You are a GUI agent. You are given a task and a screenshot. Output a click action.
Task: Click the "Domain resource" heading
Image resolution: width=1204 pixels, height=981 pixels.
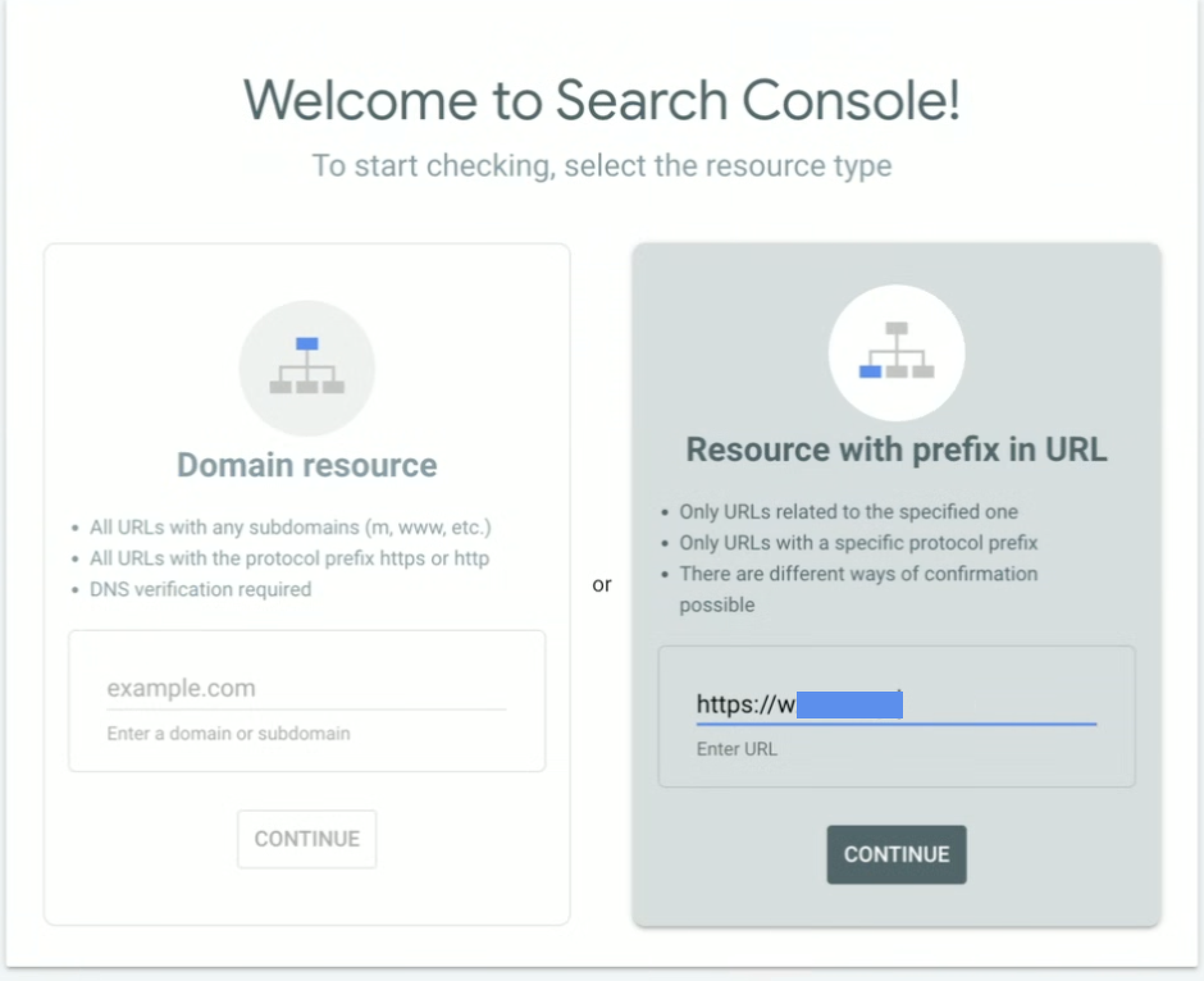tap(307, 465)
